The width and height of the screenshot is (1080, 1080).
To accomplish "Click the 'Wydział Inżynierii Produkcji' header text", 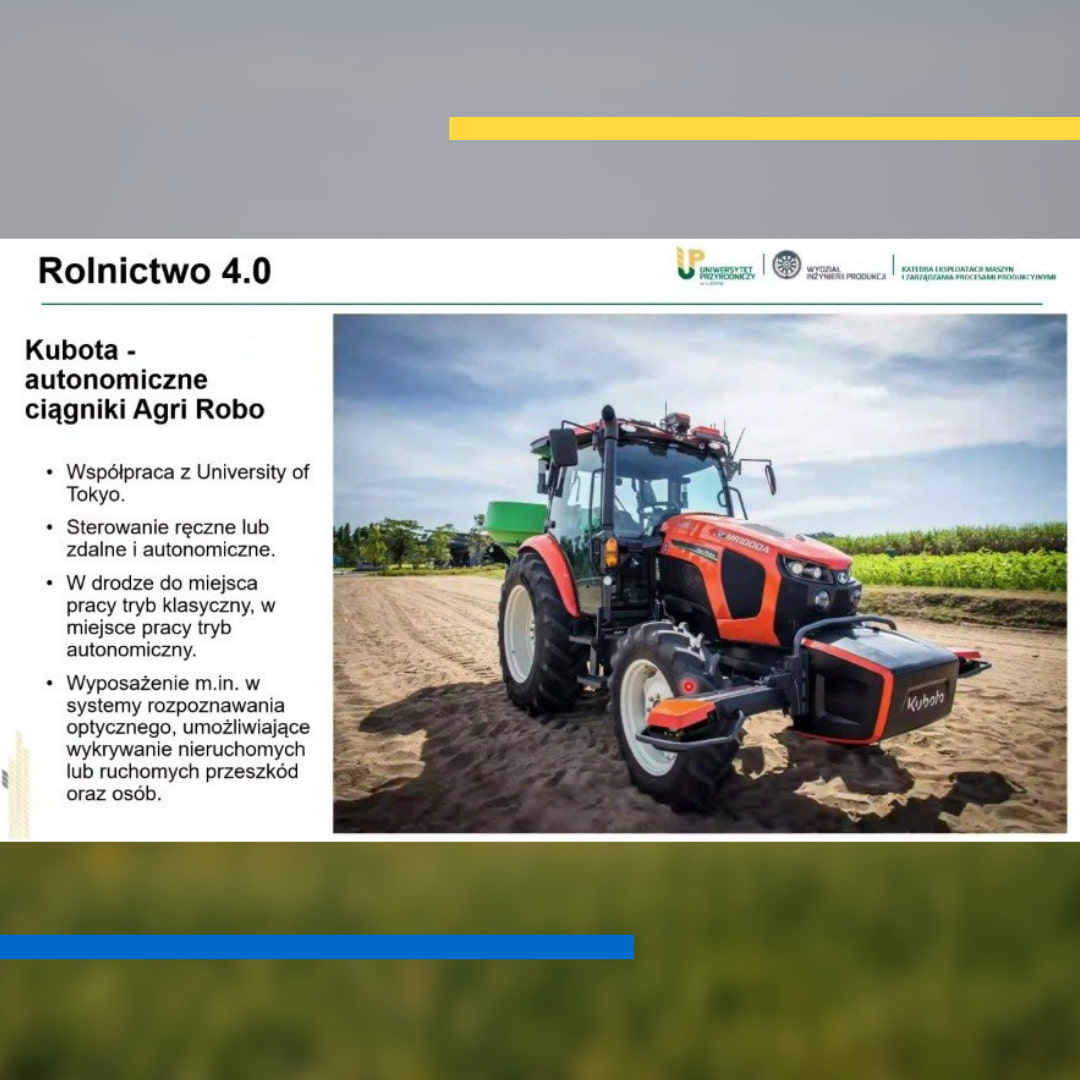I will [845, 272].
